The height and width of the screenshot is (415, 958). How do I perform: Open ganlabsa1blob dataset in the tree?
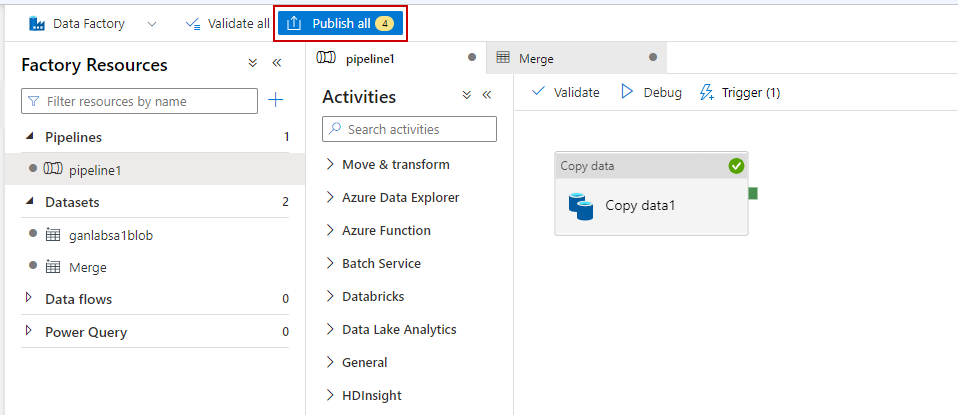point(110,235)
